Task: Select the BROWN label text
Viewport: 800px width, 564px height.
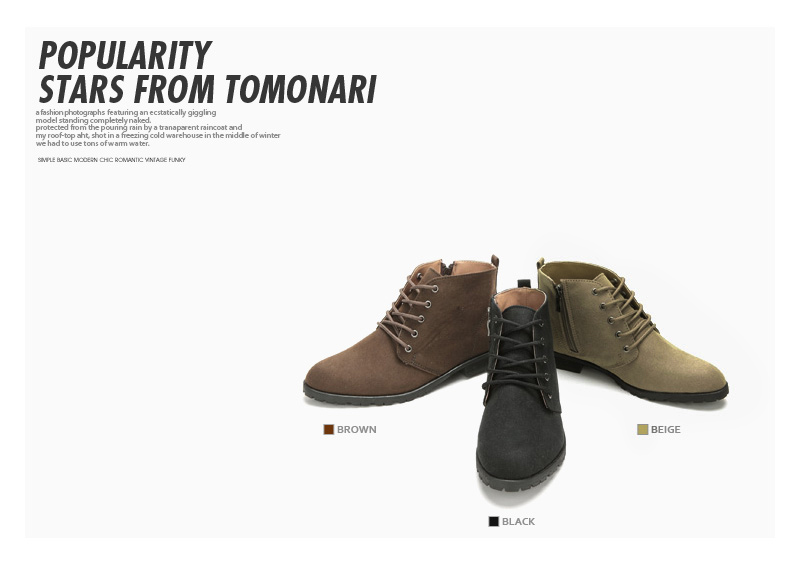Action: pos(357,429)
